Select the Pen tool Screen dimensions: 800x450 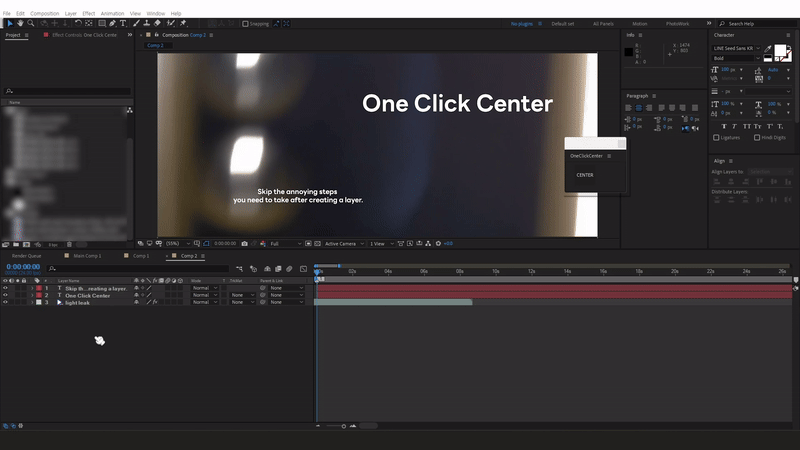pos(111,22)
